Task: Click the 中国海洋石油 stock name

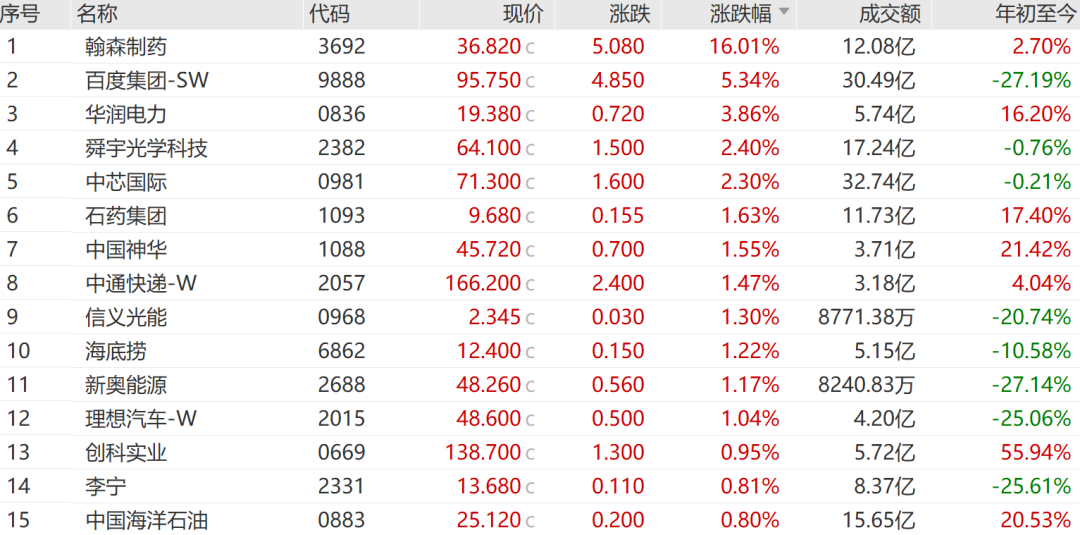Action: coord(147,520)
